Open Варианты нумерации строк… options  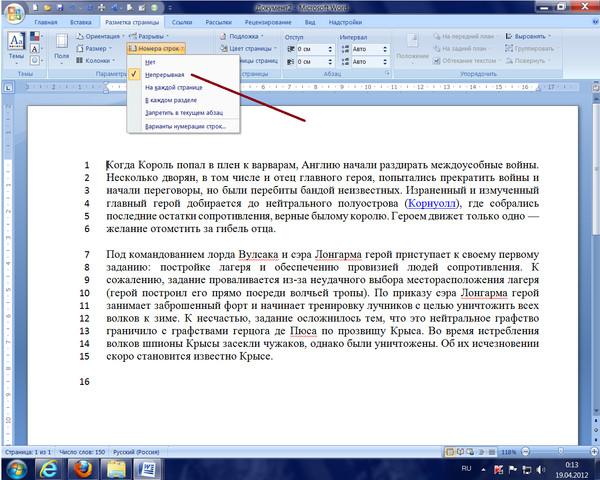coord(184,126)
